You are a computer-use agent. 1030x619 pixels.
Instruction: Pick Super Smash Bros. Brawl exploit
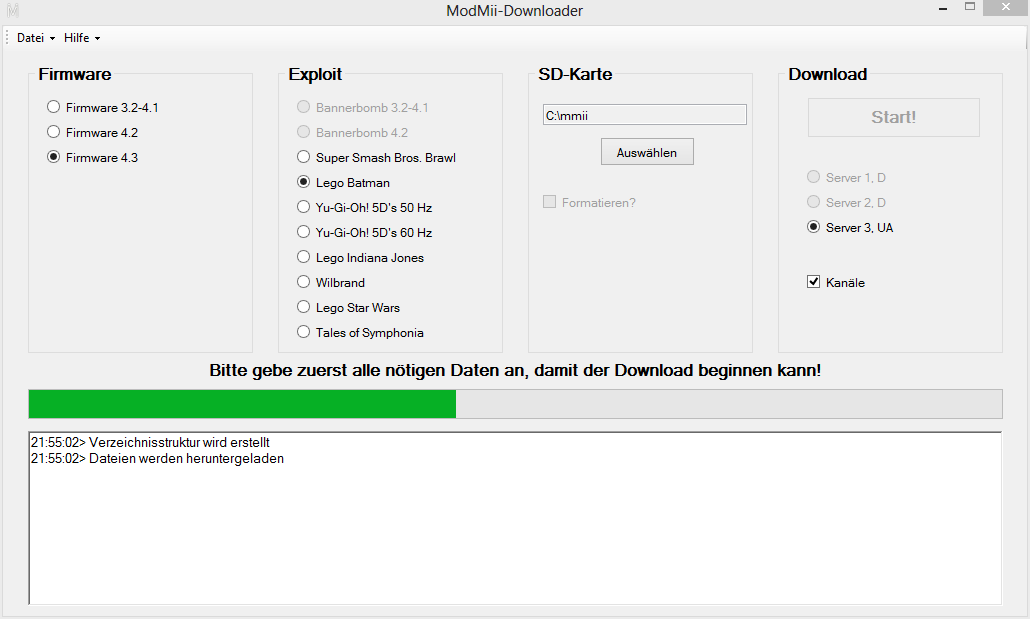[304, 157]
